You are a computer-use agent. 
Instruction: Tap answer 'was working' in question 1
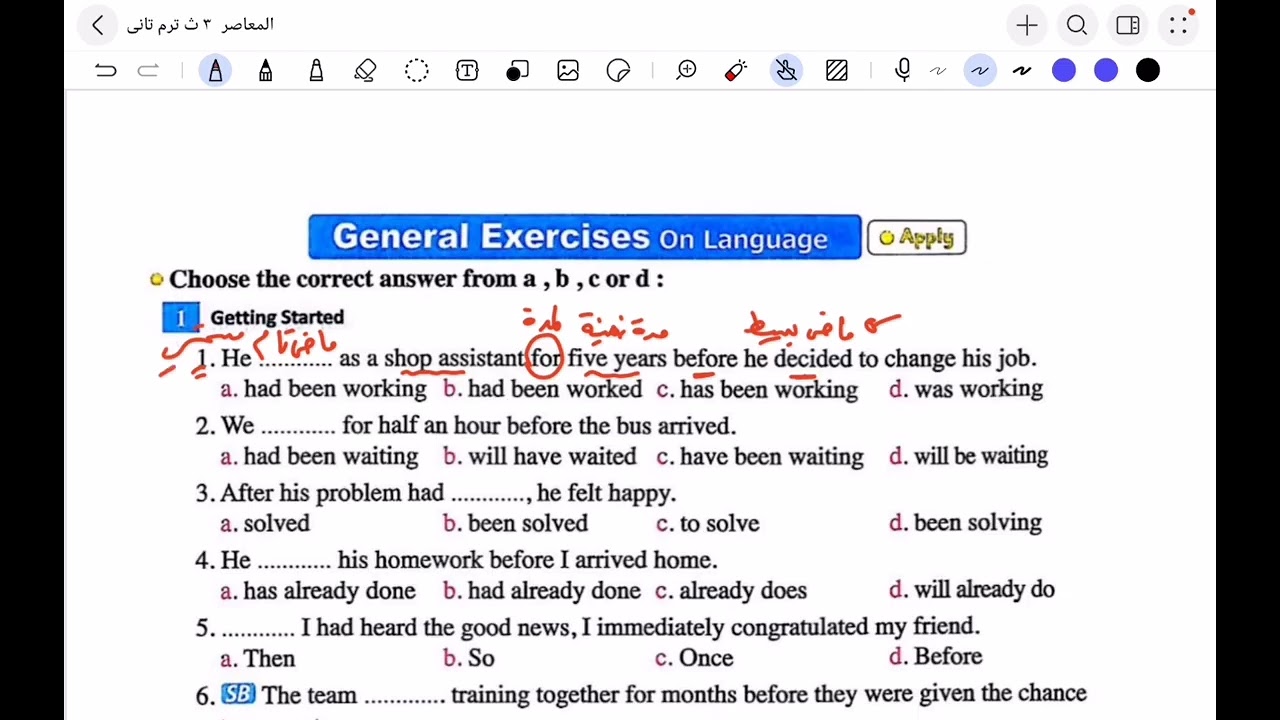[x=978, y=389]
